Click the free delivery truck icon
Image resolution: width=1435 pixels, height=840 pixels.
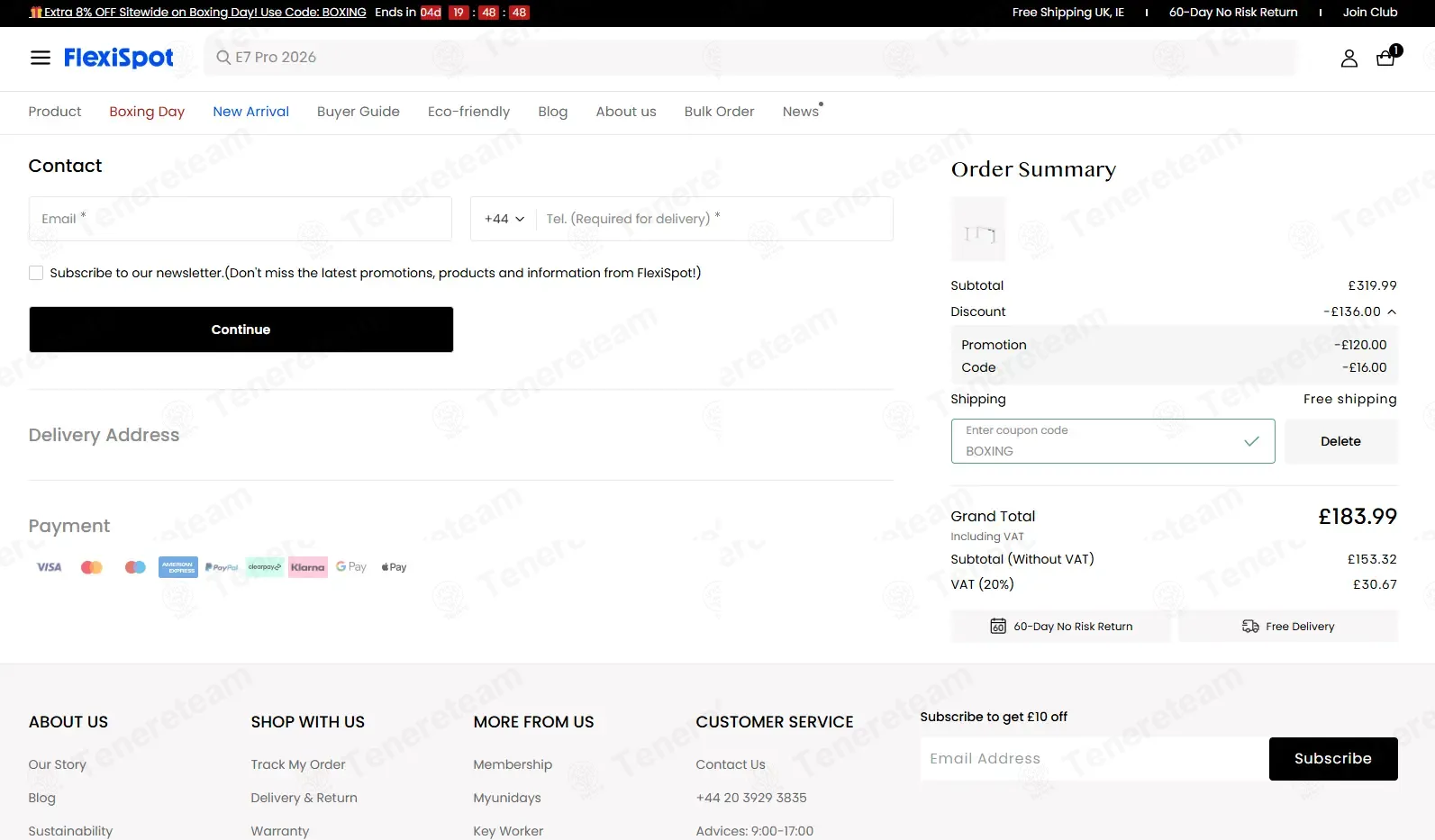coord(1250,627)
